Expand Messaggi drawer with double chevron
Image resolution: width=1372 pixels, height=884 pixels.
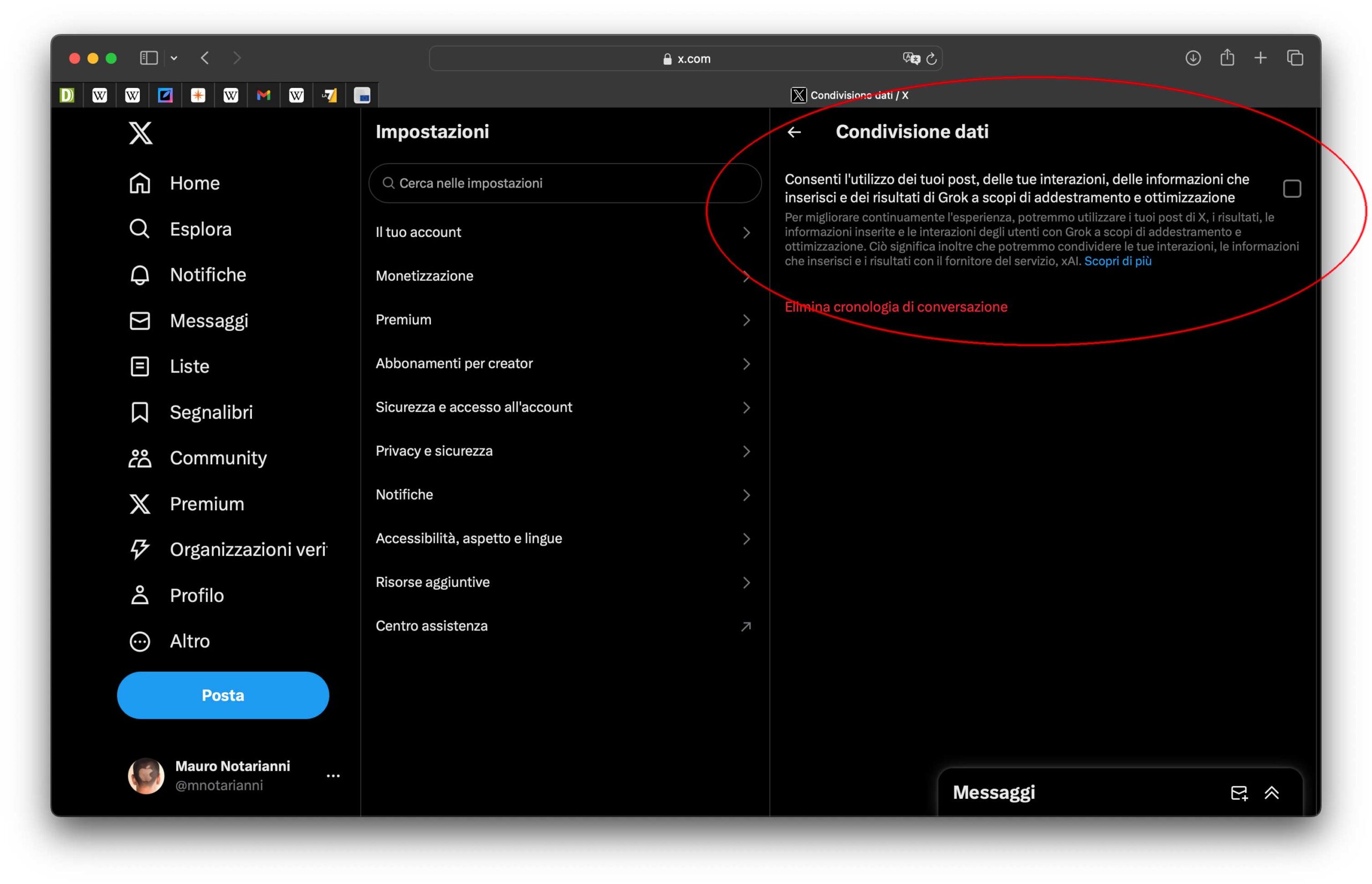1272,793
